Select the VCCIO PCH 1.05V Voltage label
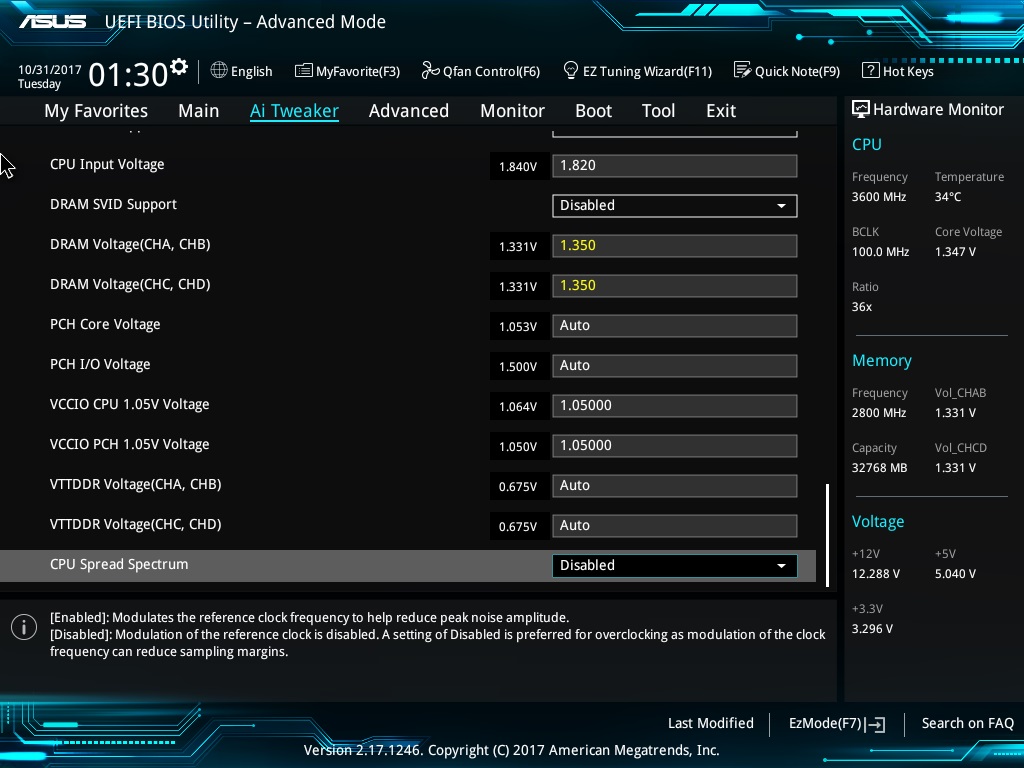 pos(129,444)
